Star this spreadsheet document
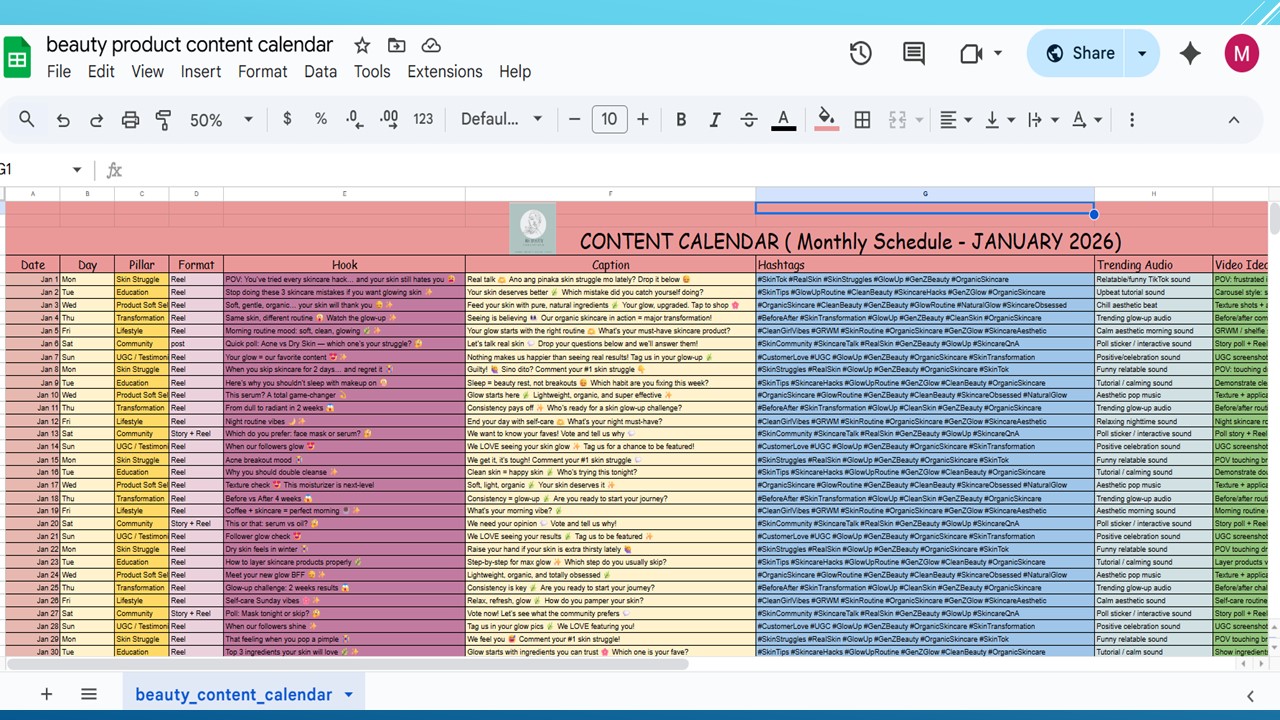Screen dimensions: 1280x720 click(x=362, y=46)
